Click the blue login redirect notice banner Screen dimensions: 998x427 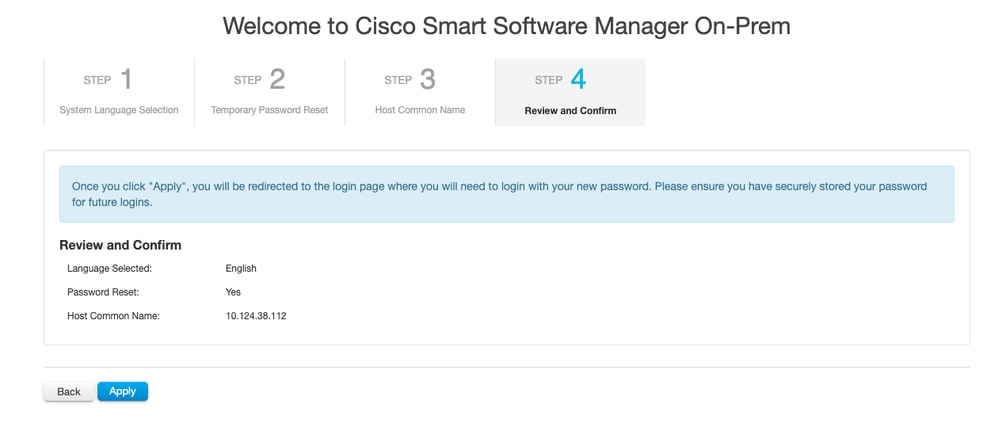(x=506, y=194)
